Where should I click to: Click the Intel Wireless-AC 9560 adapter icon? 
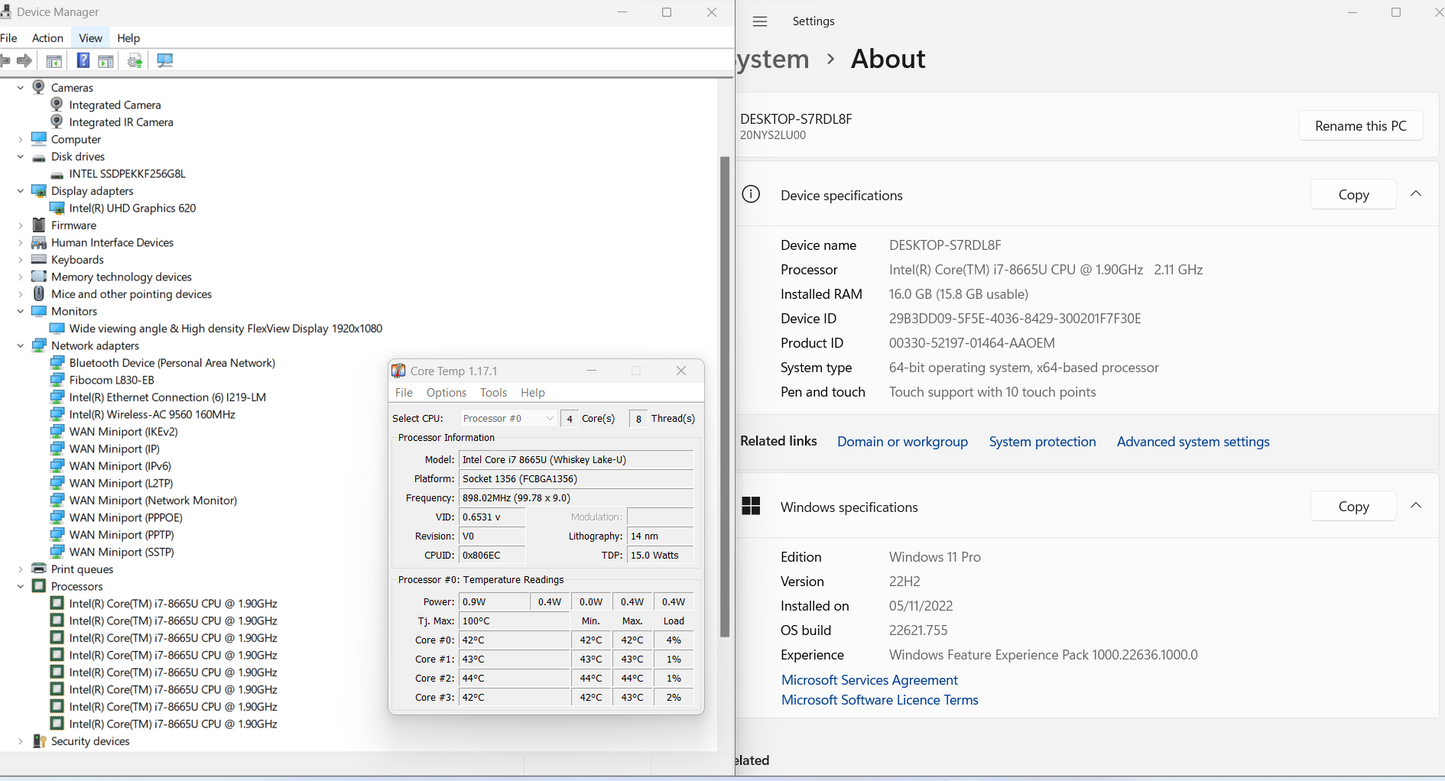pos(57,414)
